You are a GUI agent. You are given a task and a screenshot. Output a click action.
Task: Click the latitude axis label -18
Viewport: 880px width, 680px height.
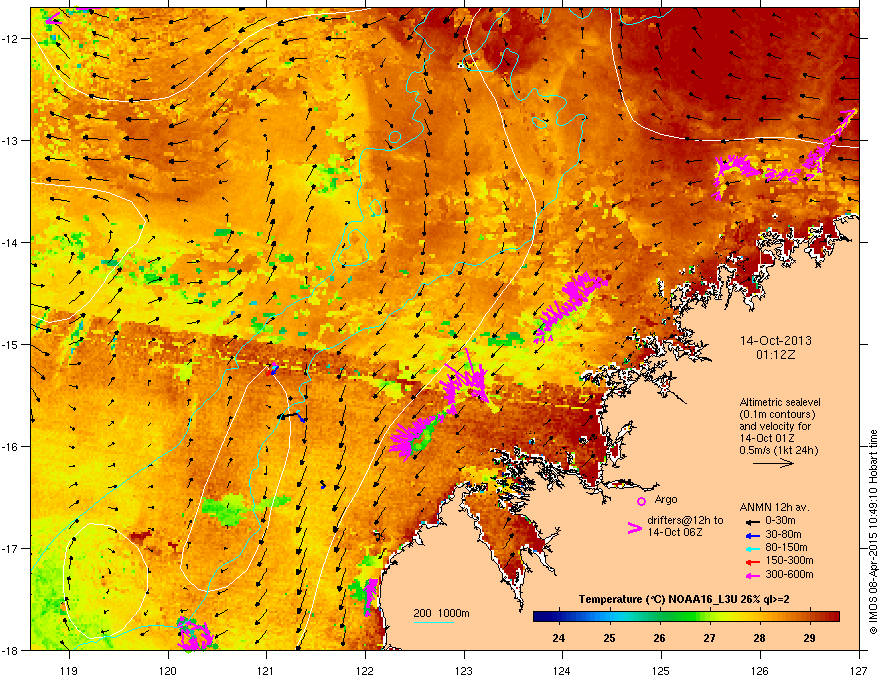click(x=11, y=650)
